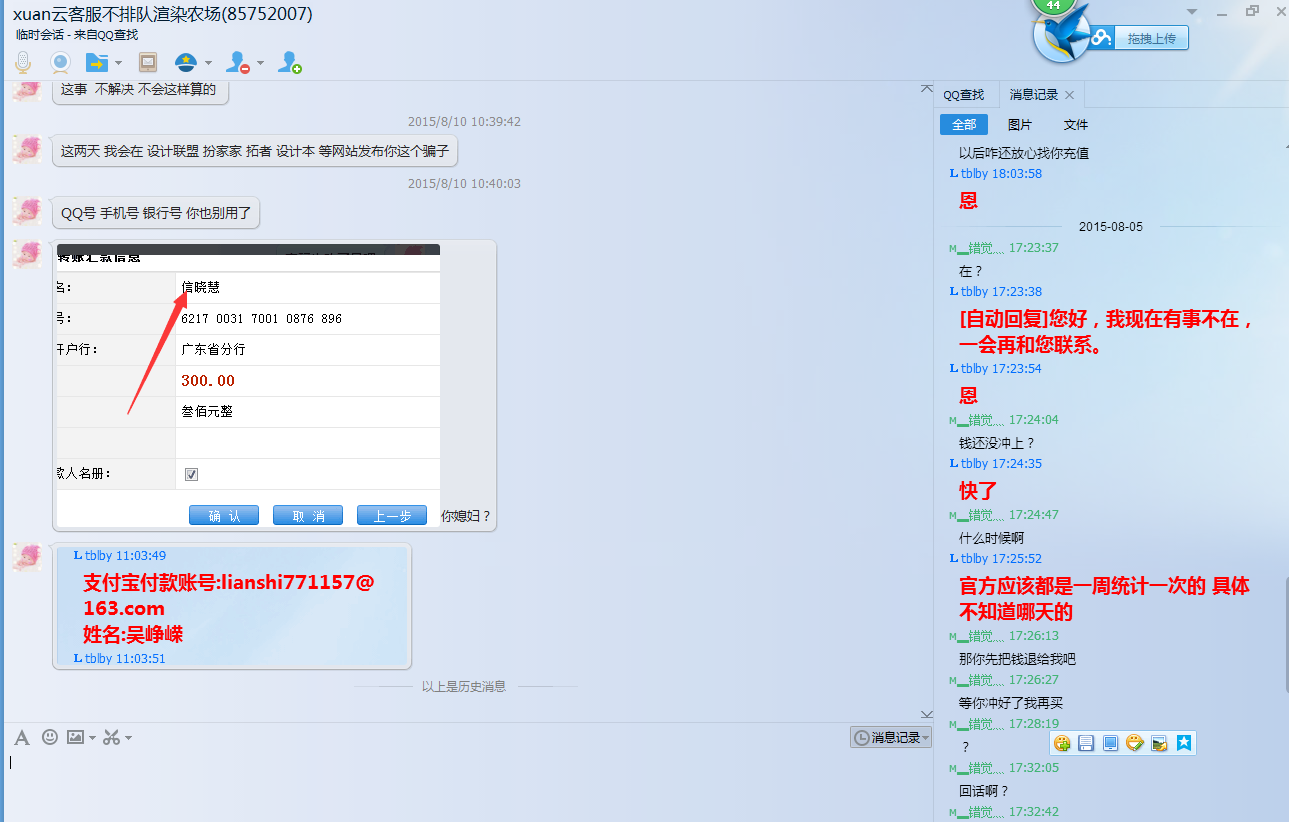This screenshot has height=822, width=1289.
Task: Select the 文件 filter
Action: pyautogui.click(x=1076, y=125)
